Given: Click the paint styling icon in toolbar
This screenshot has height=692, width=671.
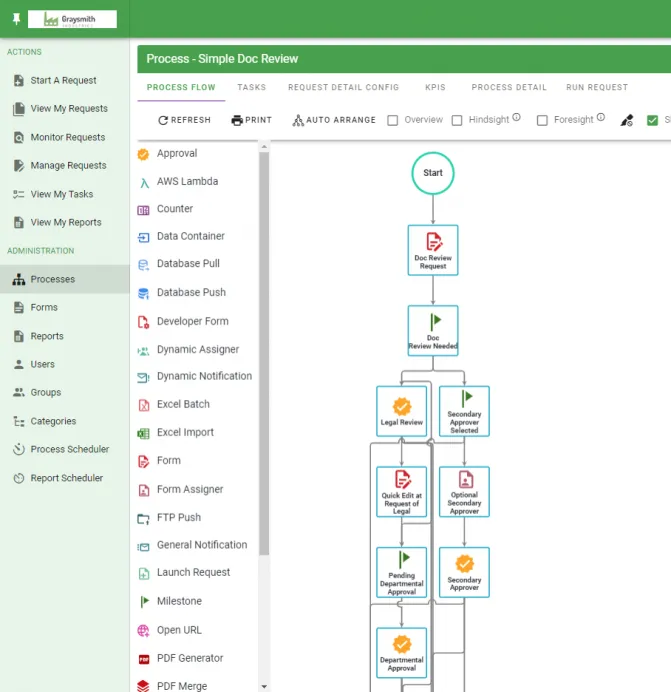Looking at the screenshot, I should click(x=627, y=120).
